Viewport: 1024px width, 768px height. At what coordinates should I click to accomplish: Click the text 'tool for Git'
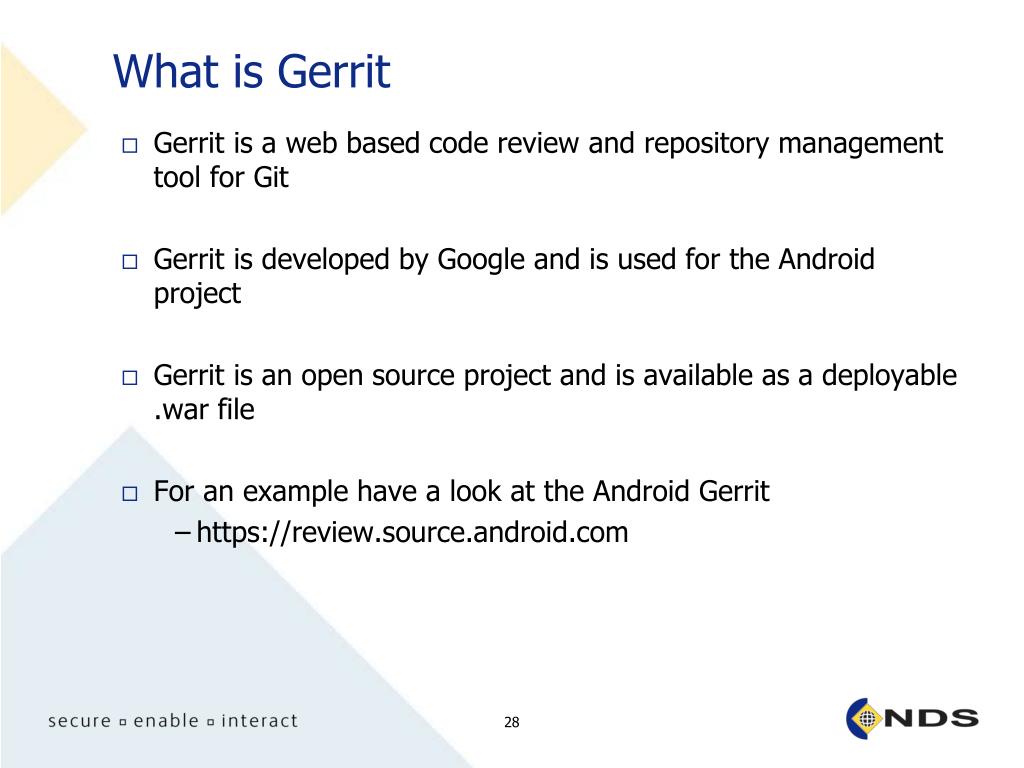click(x=221, y=177)
